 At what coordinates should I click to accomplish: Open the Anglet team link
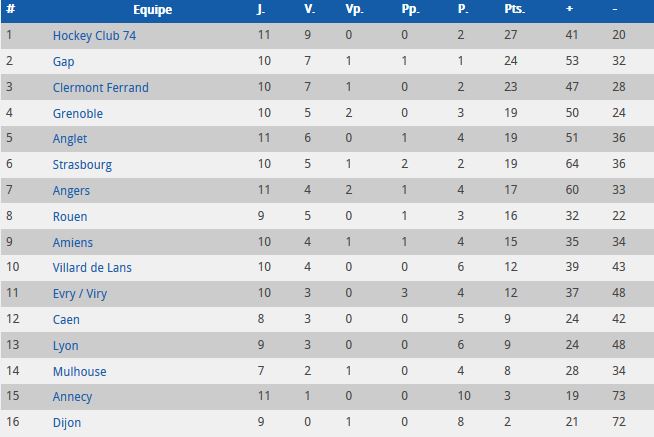click(x=70, y=139)
